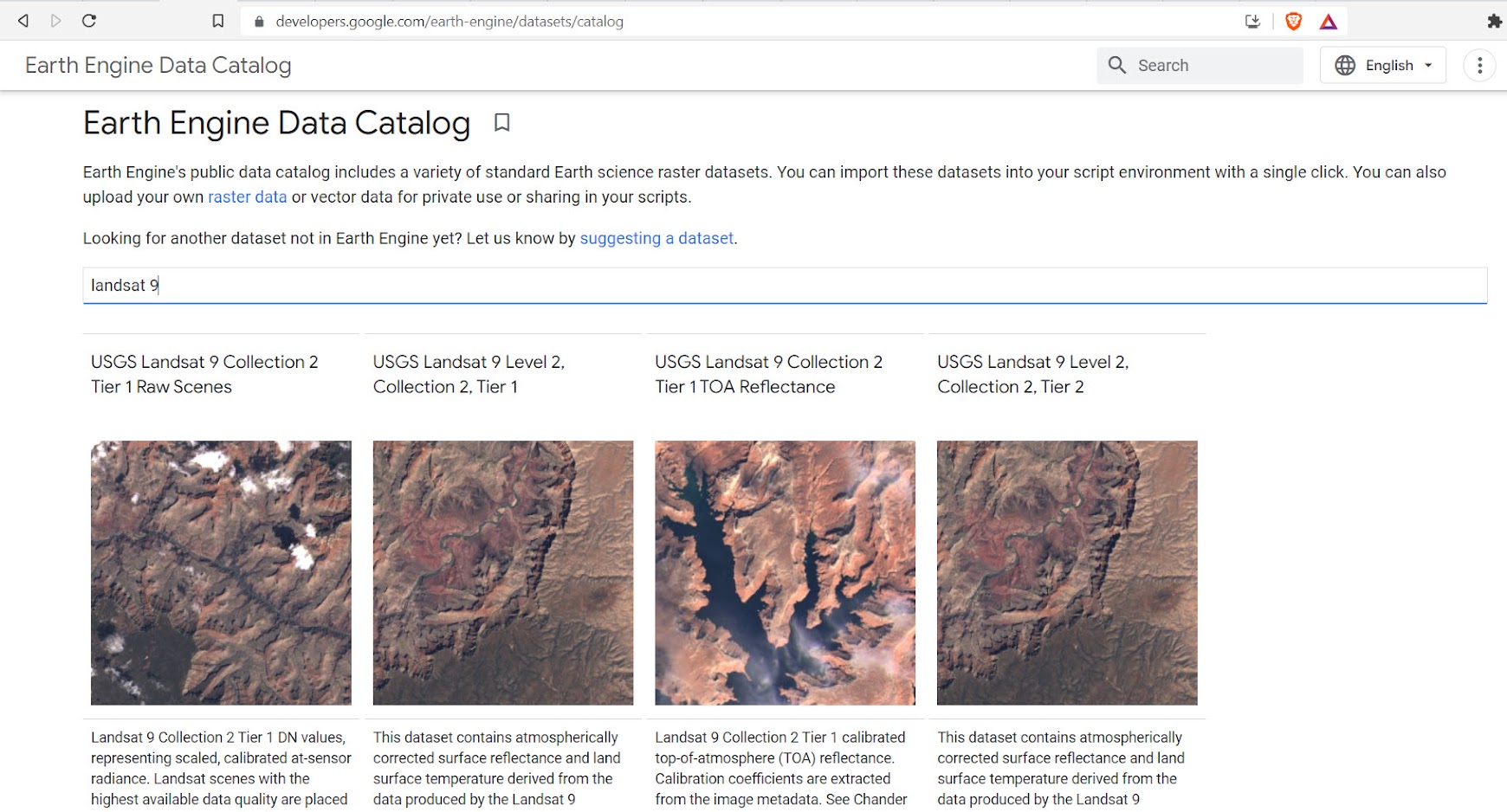Click the Raw Scenes dataset thumbnail image
The width and height of the screenshot is (1507, 812).
click(221, 573)
